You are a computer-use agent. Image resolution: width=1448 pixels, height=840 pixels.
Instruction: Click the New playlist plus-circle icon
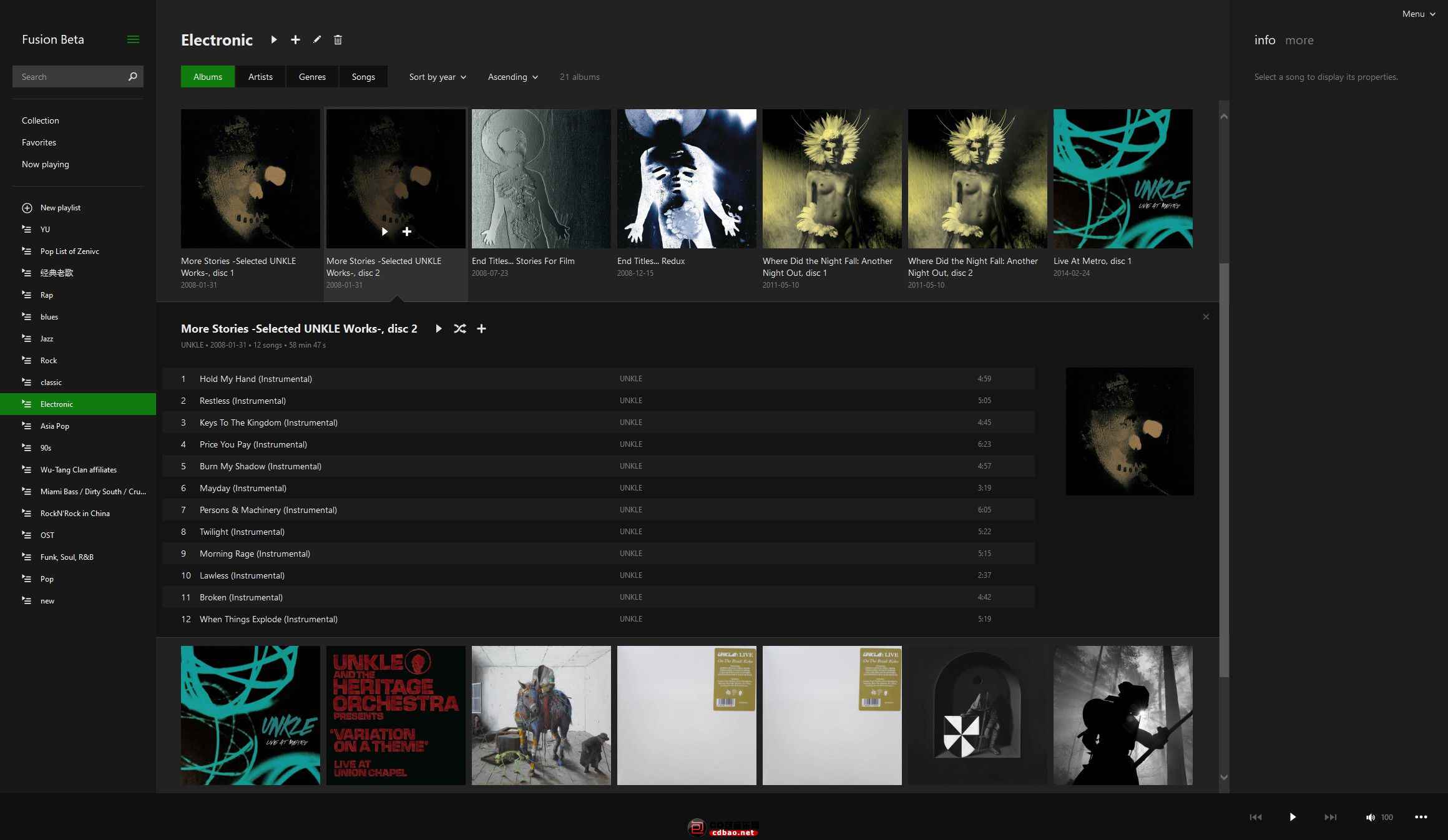pos(27,208)
